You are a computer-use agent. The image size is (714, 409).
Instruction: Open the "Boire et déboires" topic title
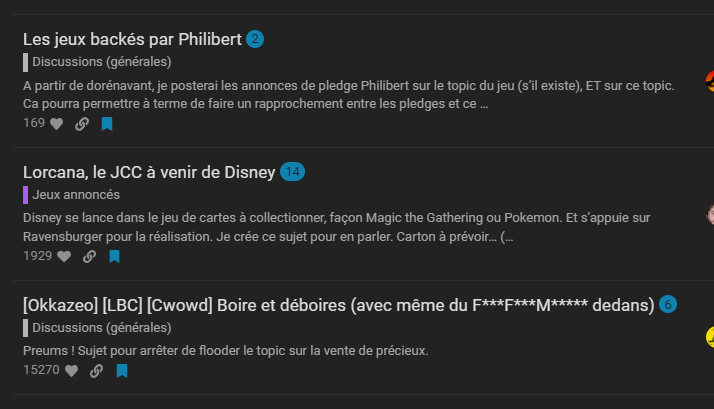[x=338, y=304]
